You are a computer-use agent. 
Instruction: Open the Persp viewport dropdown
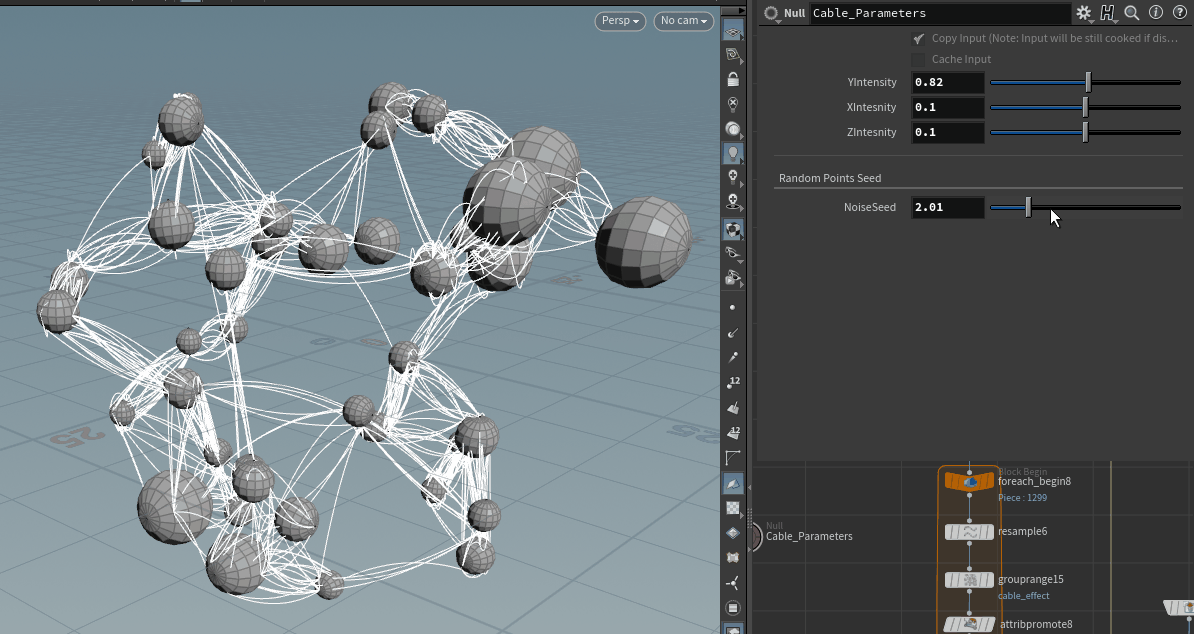(620, 21)
